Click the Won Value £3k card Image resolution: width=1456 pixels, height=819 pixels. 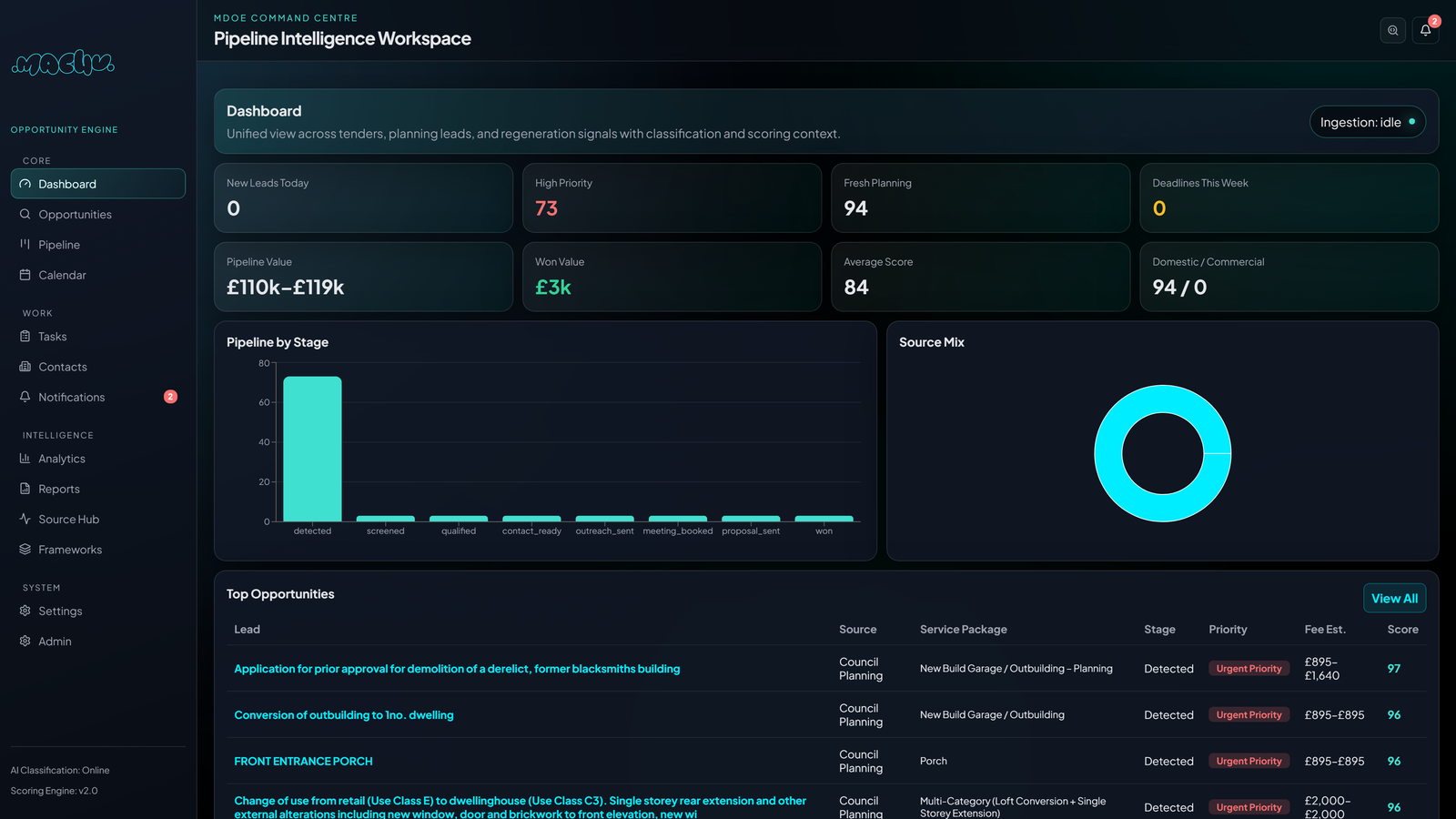[x=672, y=277]
